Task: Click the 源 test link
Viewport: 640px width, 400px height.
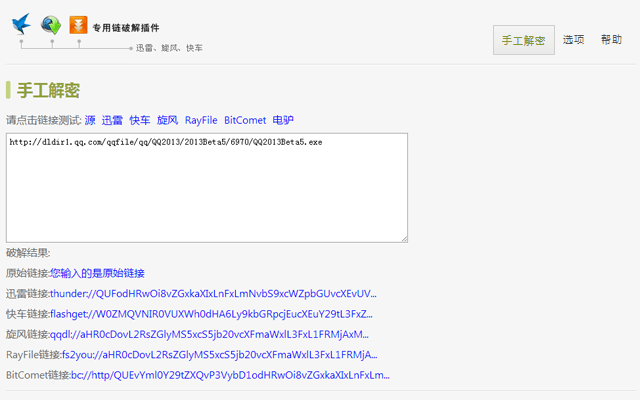Action: (90, 120)
